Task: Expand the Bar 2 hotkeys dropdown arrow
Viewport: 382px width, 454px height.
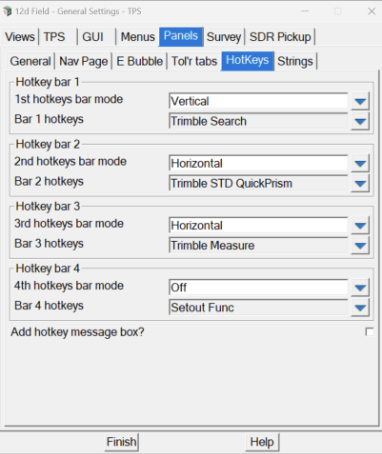Action: point(360,183)
